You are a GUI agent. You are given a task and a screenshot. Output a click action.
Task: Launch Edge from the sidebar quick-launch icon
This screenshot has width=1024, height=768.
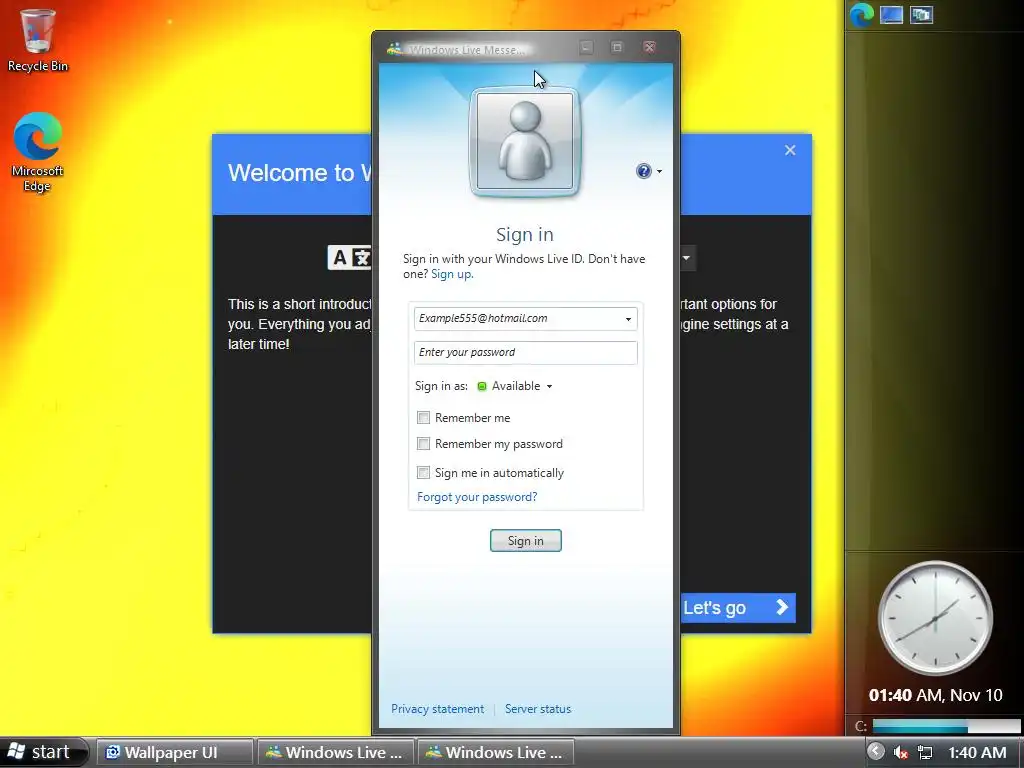pos(861,14)
